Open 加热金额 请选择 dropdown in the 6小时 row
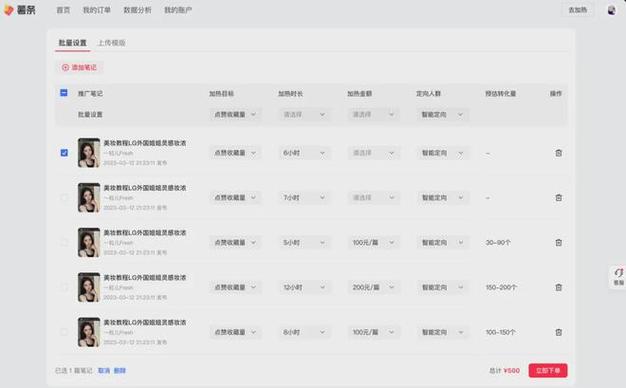The width and height of the screenshot is (626, 388). (x=373, y=153)
